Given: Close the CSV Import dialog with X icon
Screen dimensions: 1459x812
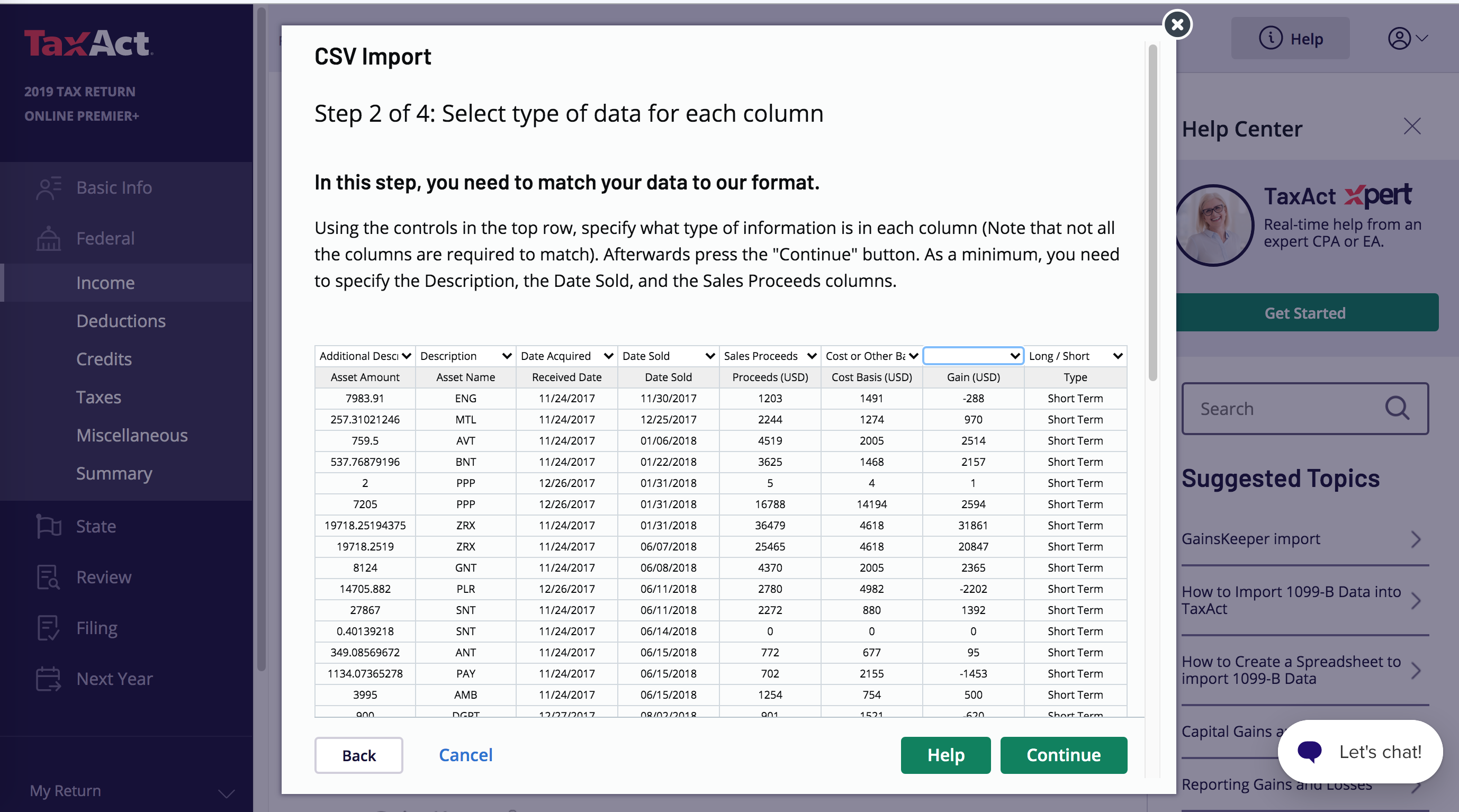Looking at the screenshot, I should tap(1177, 24).
